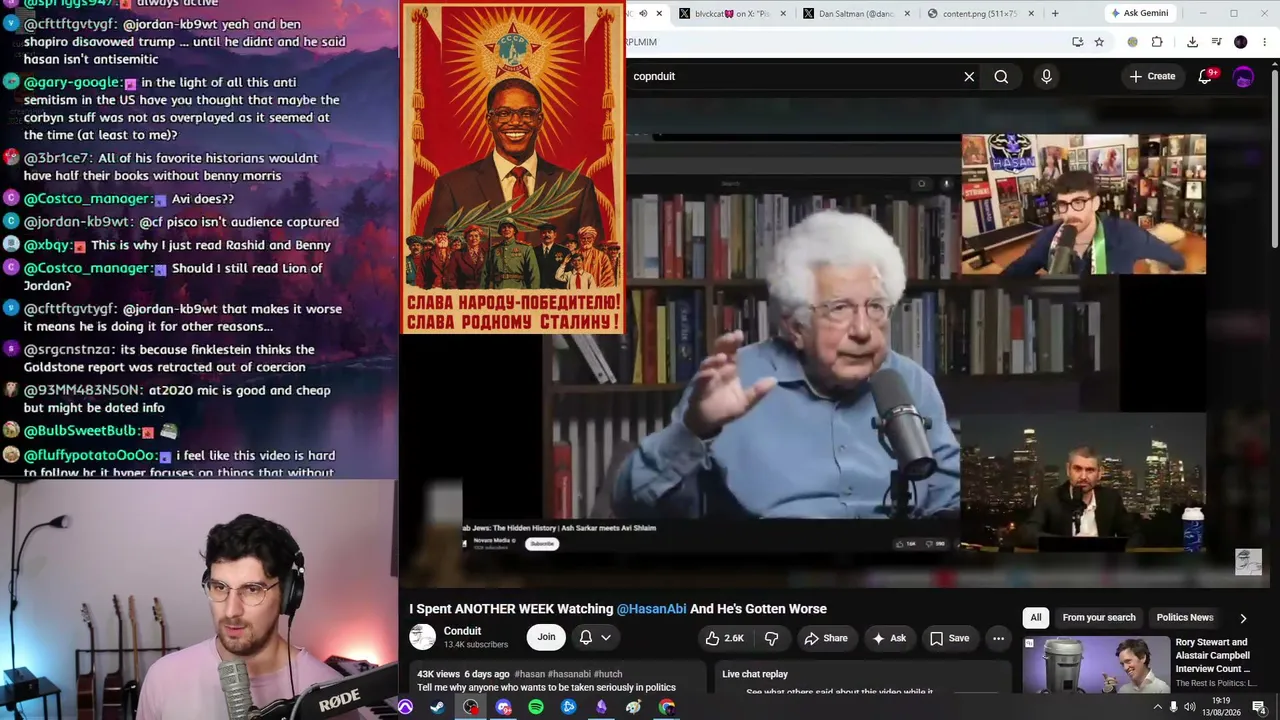Install app icon in the address bar

[x=1077, y=42]
